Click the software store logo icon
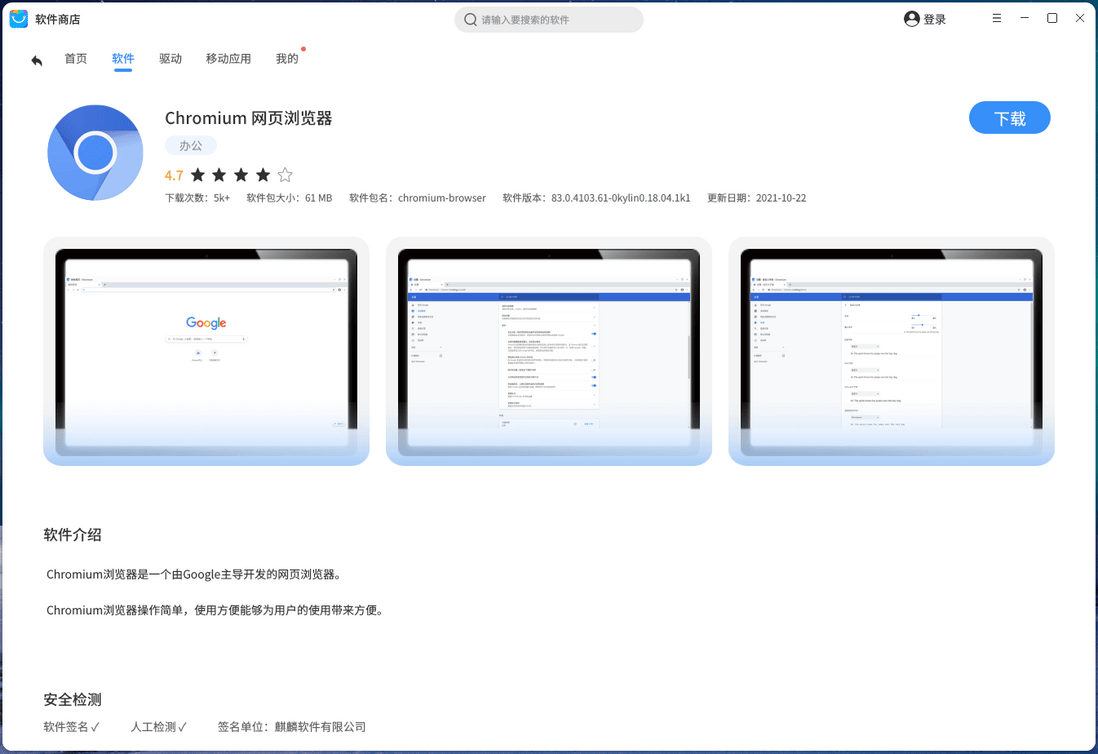The height and width of the screenshot is (754, 1098). click(x=17, y=18)
